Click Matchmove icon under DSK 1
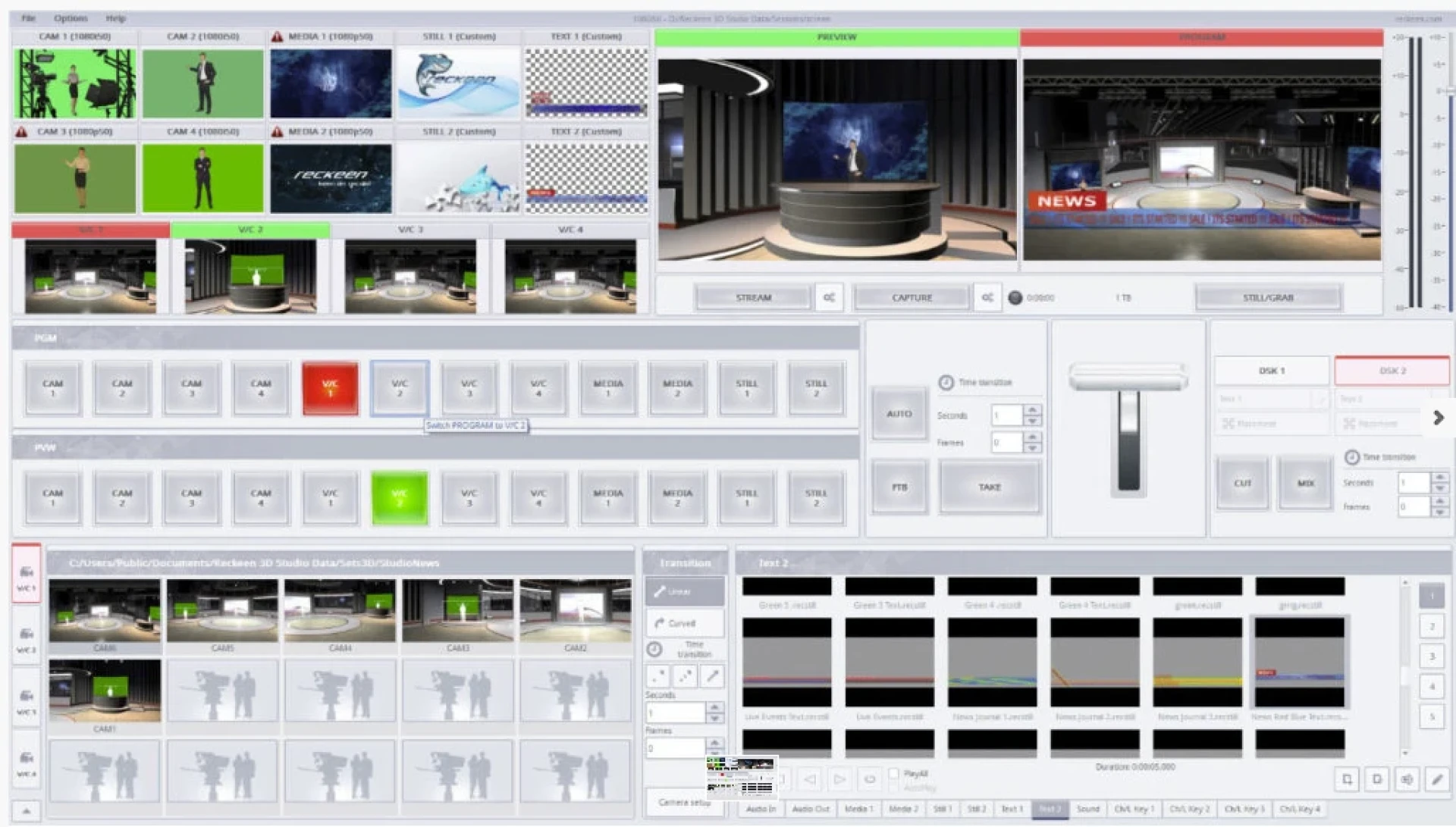This screenshot has height=827, width=1456. pos(1228,424)
